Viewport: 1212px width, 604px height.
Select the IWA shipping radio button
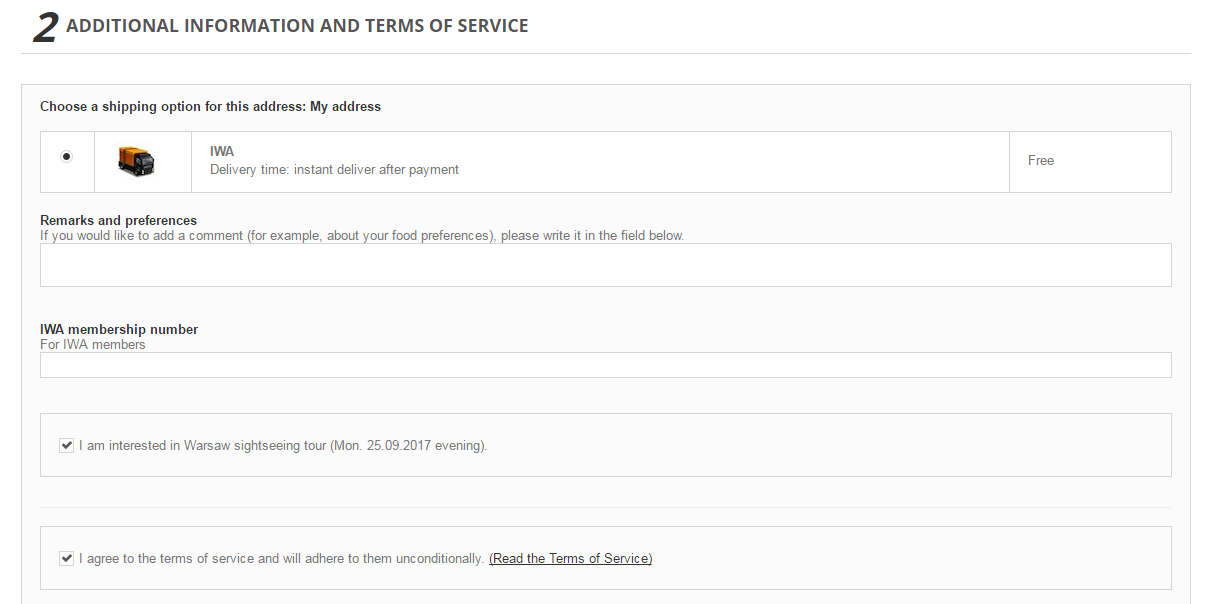[x=67, y=156]
